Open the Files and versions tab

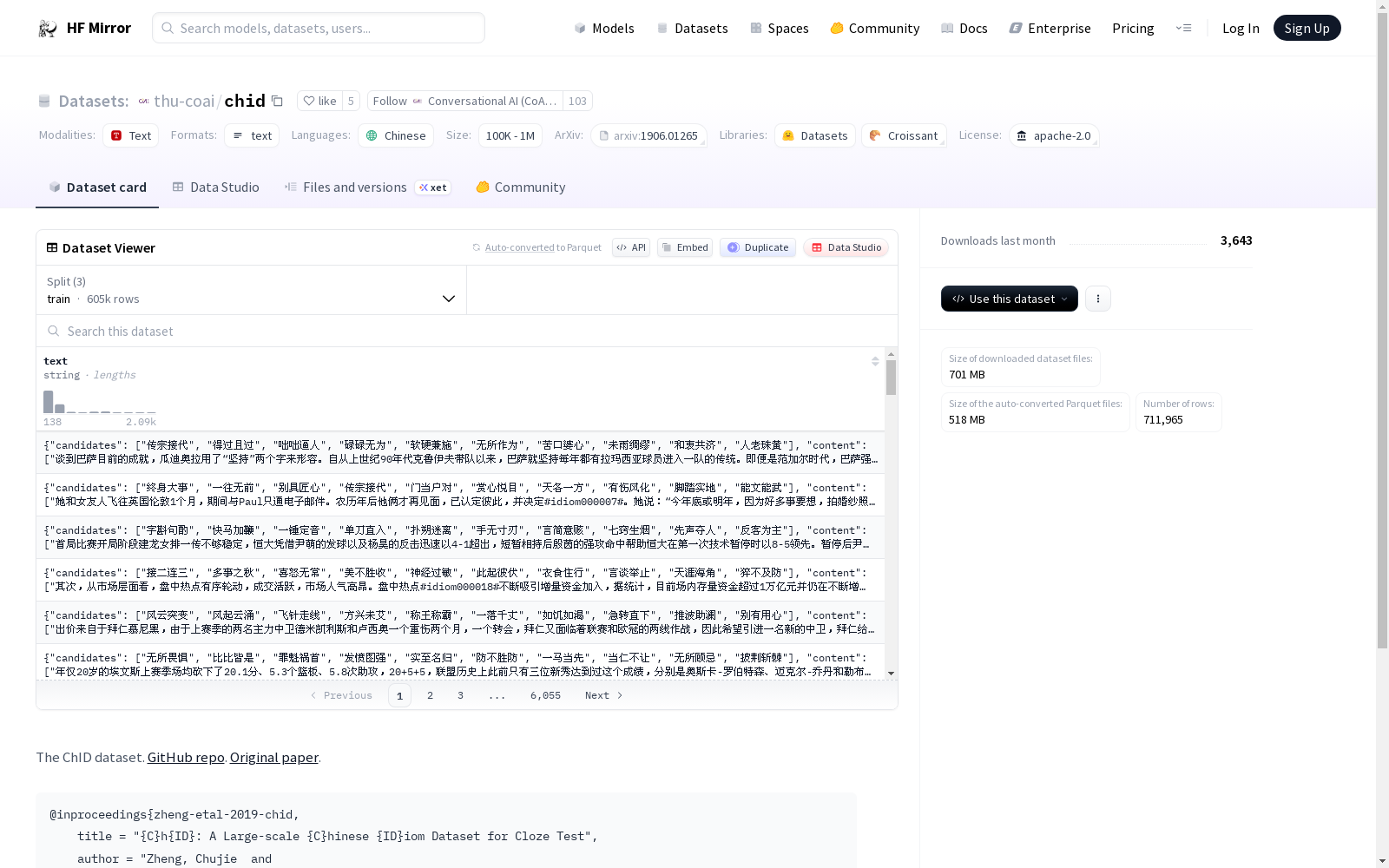367,187
